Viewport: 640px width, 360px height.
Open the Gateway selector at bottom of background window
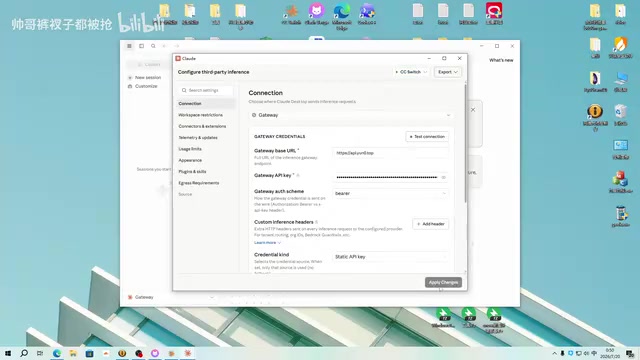(x=171, y=297)
